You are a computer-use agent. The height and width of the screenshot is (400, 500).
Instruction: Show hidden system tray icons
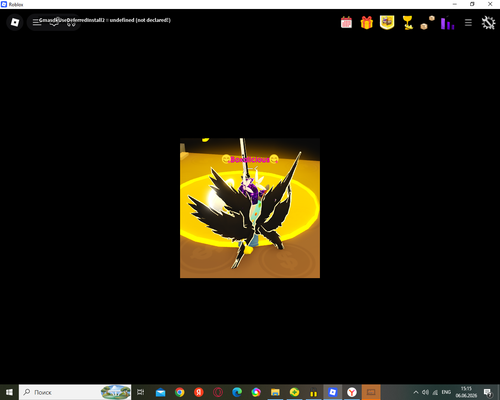(x=416, y=392)
